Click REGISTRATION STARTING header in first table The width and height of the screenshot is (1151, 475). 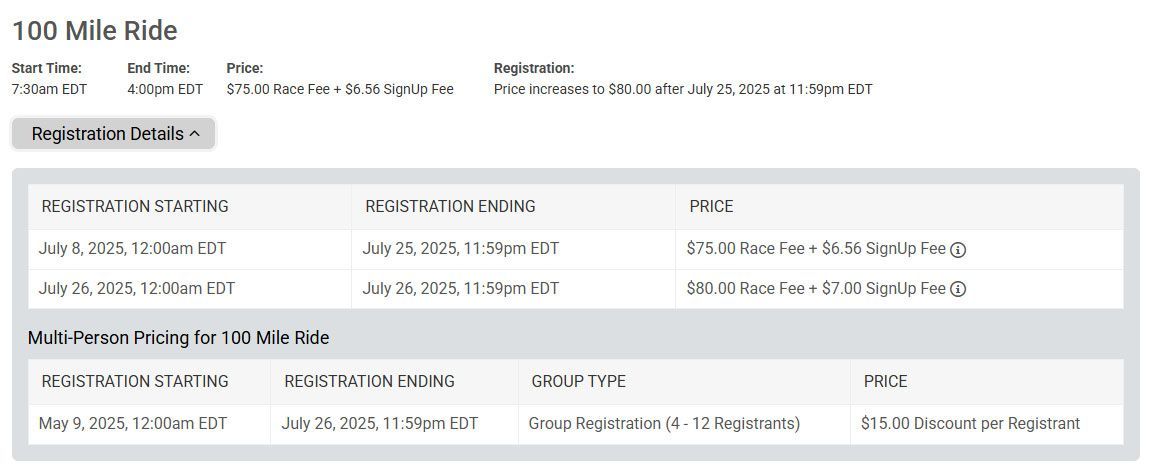point(135,206)
